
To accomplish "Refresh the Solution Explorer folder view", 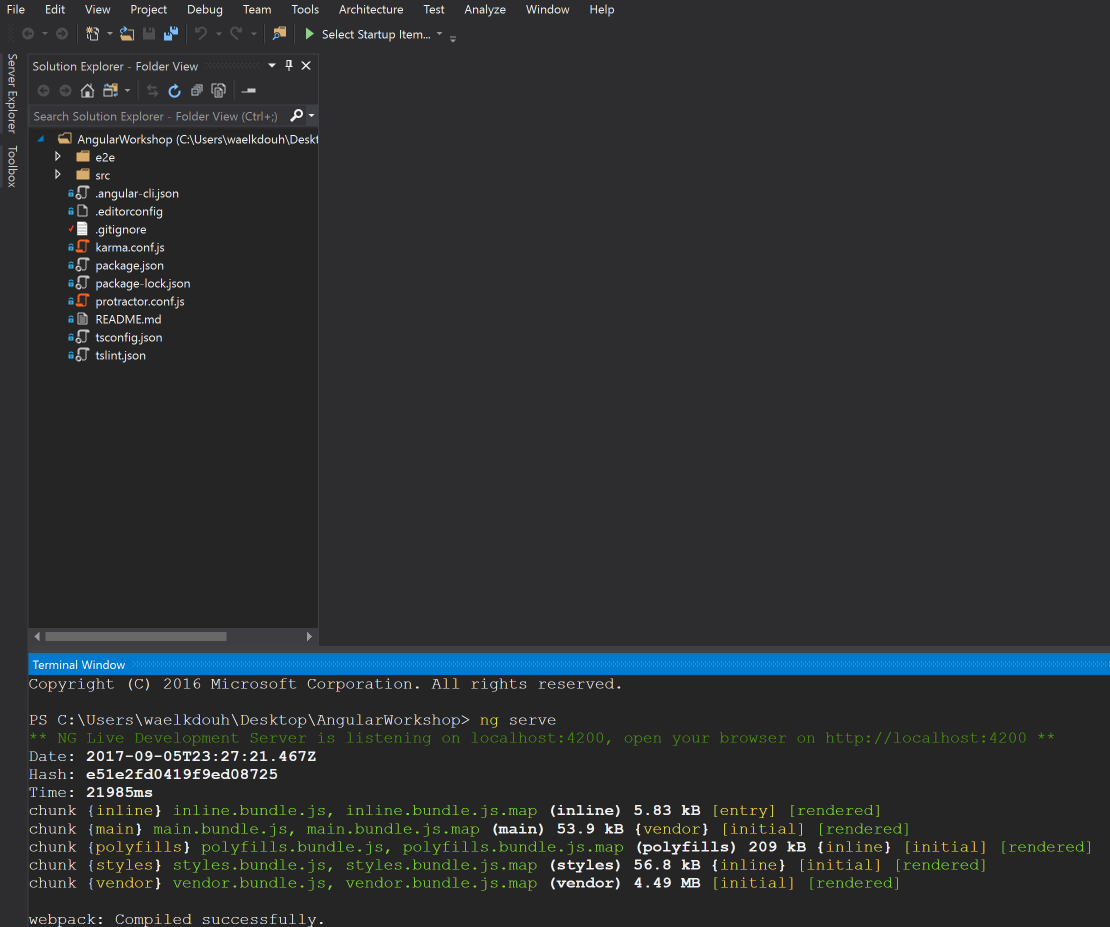I will click(x=174, y=91).
